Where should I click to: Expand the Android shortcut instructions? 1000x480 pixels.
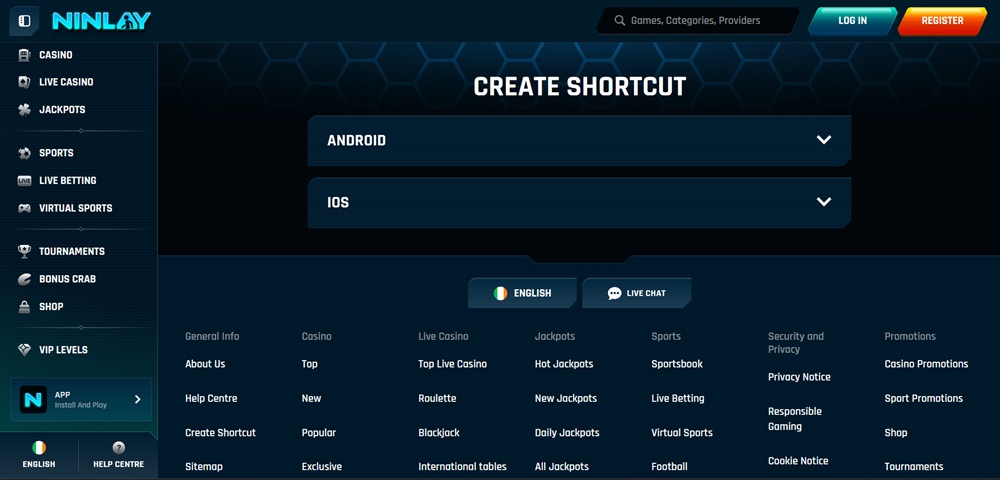tap(579, 140)
